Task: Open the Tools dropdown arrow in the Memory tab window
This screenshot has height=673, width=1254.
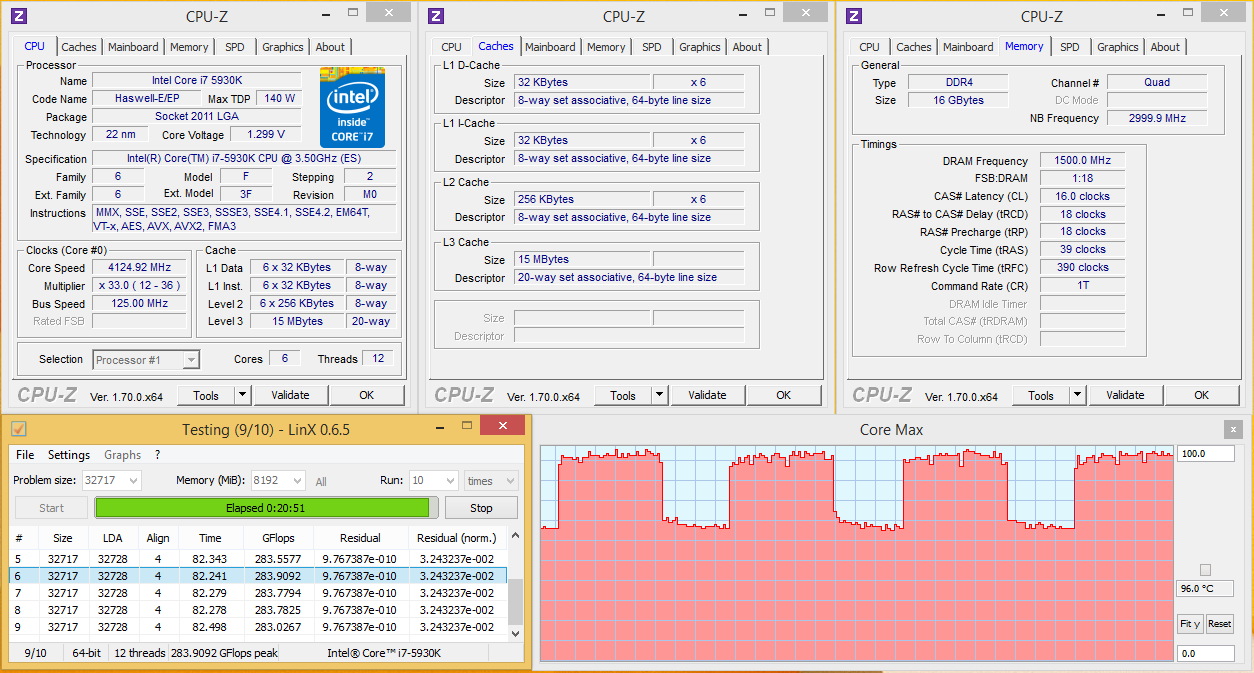Action: pyautogui.click(x=1077, y=395)
